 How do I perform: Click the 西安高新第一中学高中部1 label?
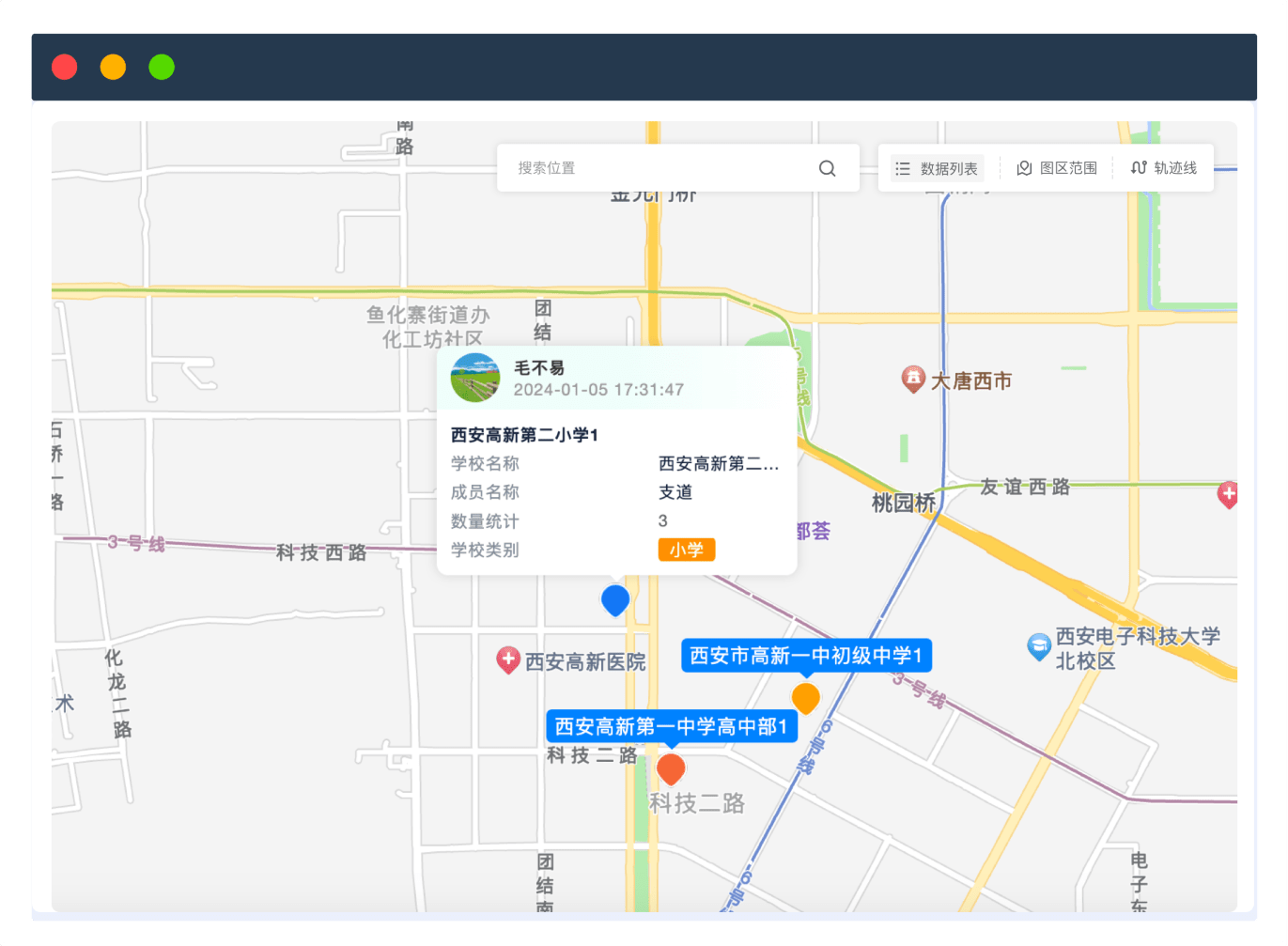coord(671,726)
